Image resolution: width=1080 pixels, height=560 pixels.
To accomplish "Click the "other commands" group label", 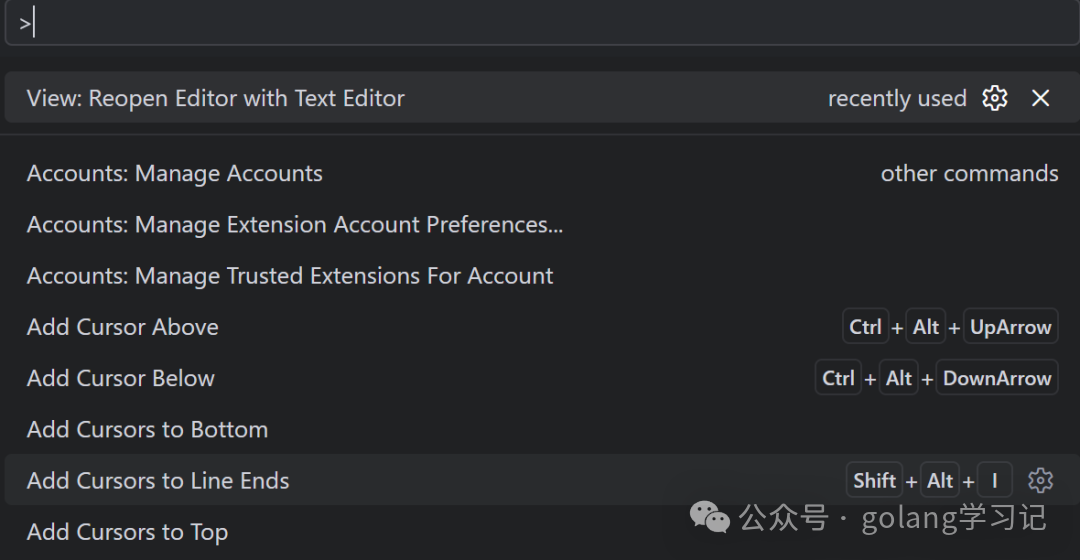I will [969, 174].
